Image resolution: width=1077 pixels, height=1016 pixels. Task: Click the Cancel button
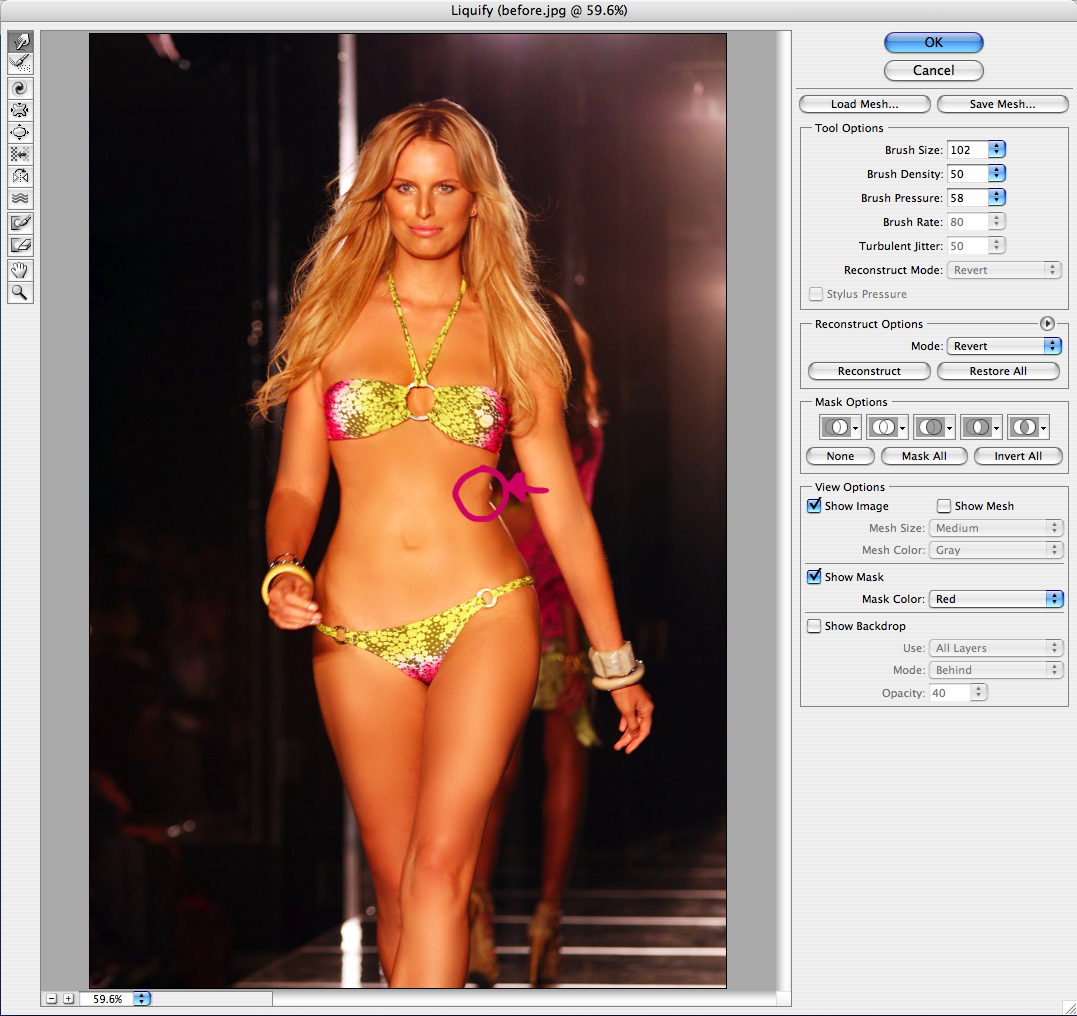933,70
